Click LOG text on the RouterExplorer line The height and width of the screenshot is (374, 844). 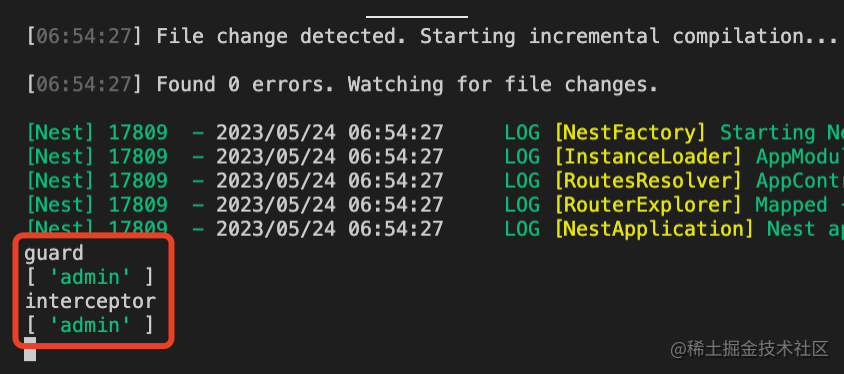(x=522, y=205)
